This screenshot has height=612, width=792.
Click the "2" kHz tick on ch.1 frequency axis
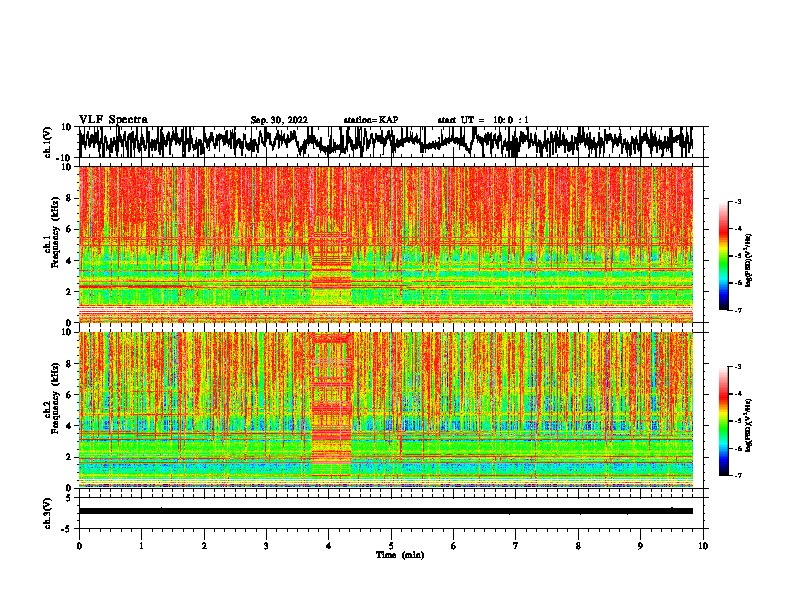tap(69, 292)
